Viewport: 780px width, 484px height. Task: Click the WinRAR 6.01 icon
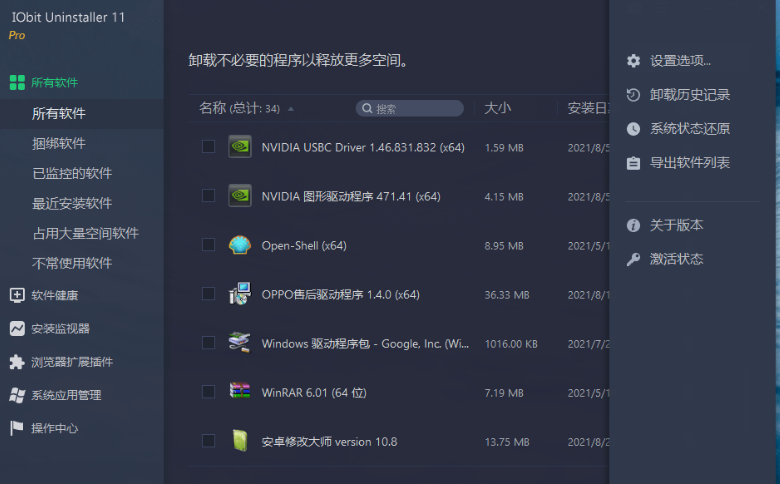(239, 391)
